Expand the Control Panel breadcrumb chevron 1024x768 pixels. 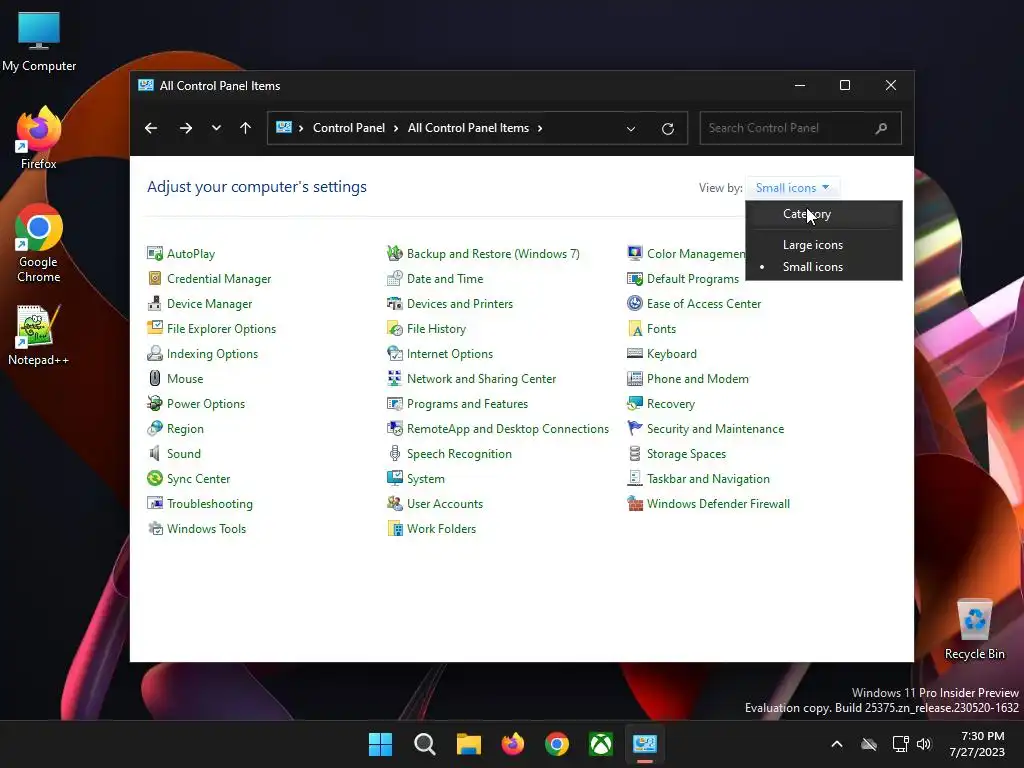[x=396, y=128]
